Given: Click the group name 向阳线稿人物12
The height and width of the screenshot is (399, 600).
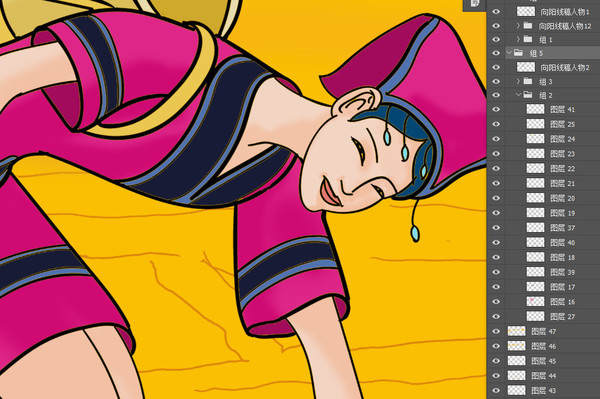Looking at the screenshot, I should pos(565,26).
